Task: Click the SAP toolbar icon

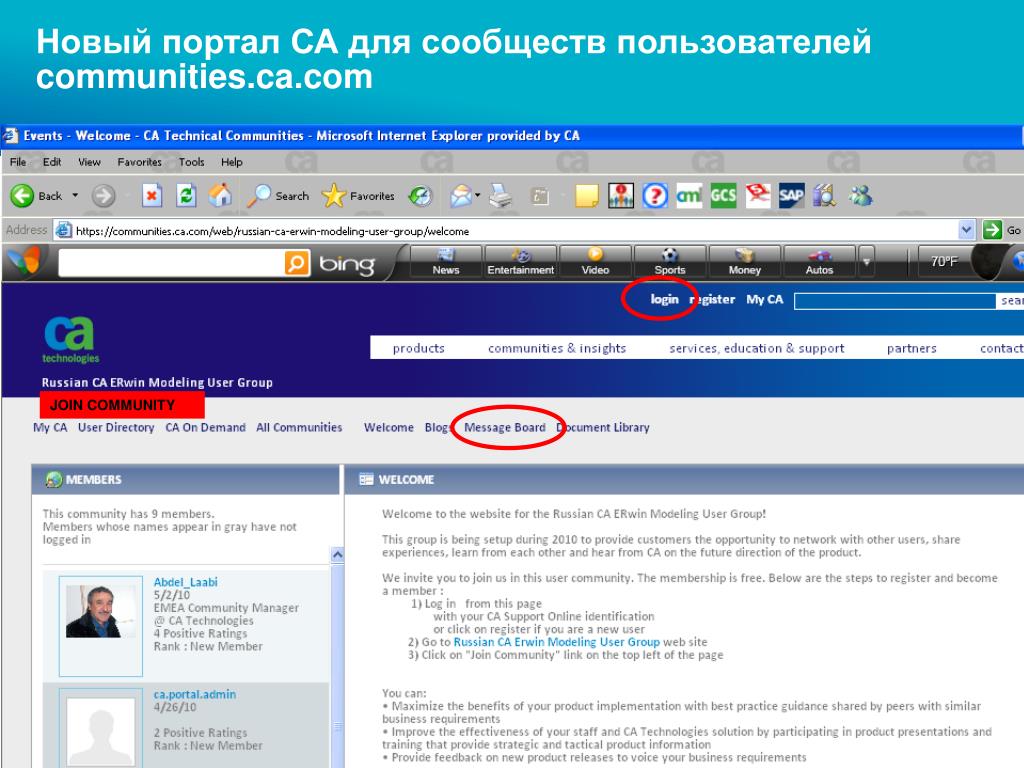Action: pos(791,195)
